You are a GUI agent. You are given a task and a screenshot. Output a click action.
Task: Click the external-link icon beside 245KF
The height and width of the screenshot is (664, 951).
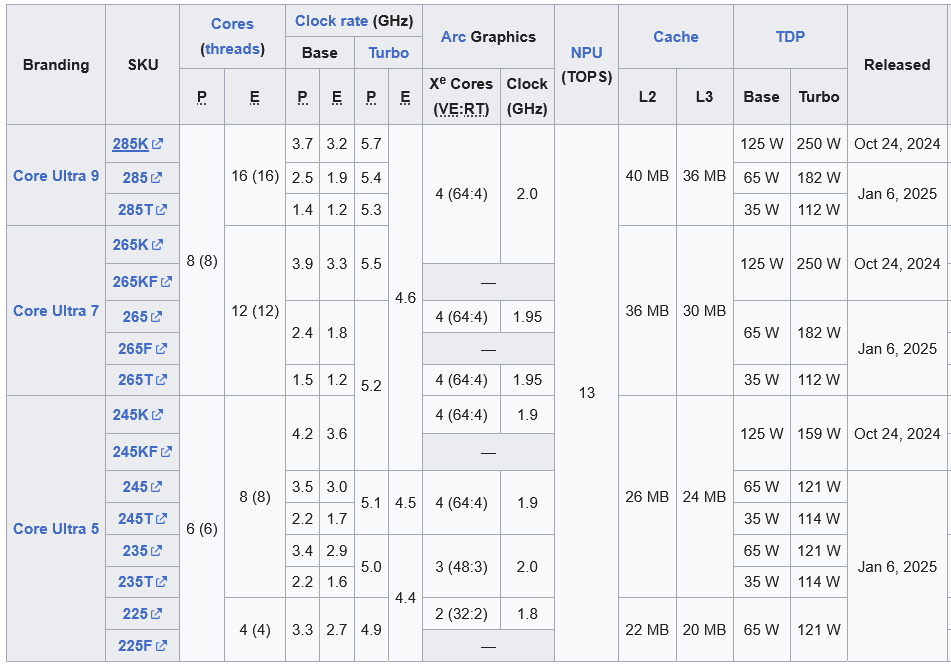pos(166,452)
